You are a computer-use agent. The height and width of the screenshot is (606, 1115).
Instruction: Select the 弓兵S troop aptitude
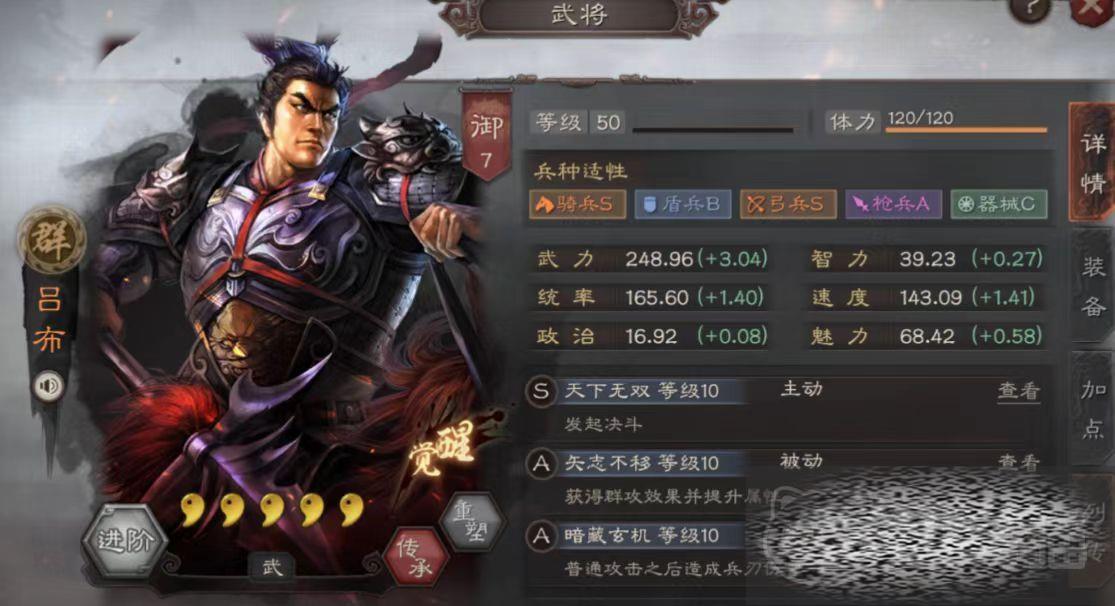[788, 204]
